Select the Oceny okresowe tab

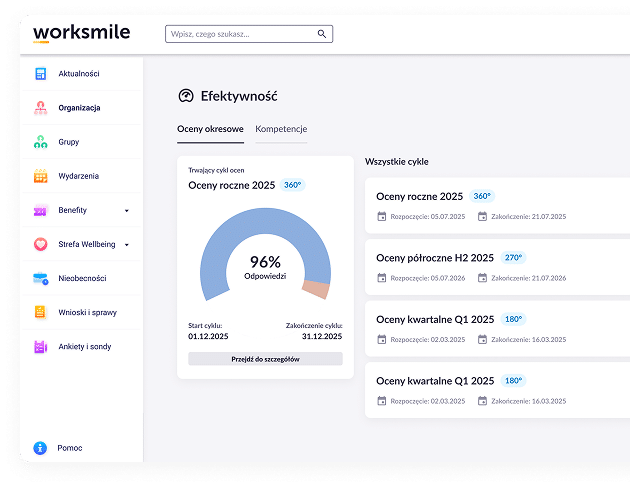(210, 129)
